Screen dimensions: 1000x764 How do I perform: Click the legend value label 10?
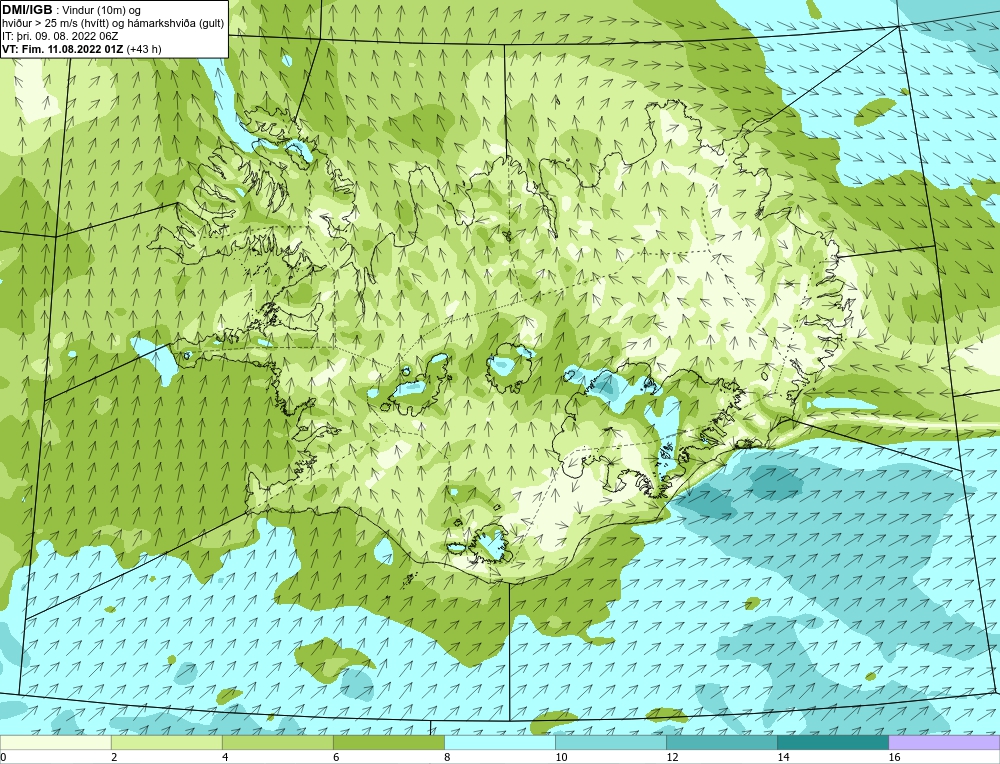pos(561,757)
